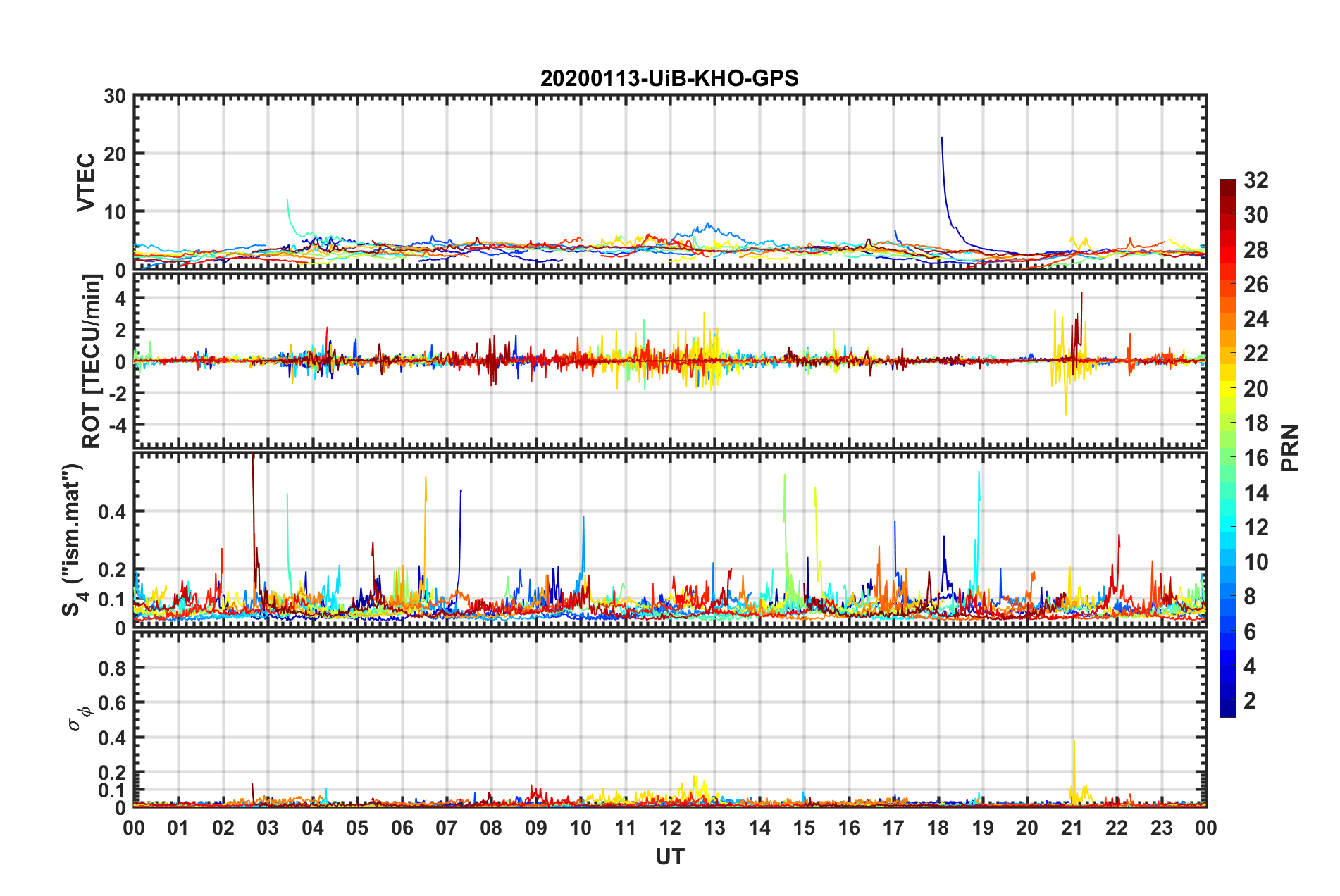The height and width of the screenshot is (896, 1340).
Task: Select the 06 hour tick on the UT axis
Action: tap(402, 828)
